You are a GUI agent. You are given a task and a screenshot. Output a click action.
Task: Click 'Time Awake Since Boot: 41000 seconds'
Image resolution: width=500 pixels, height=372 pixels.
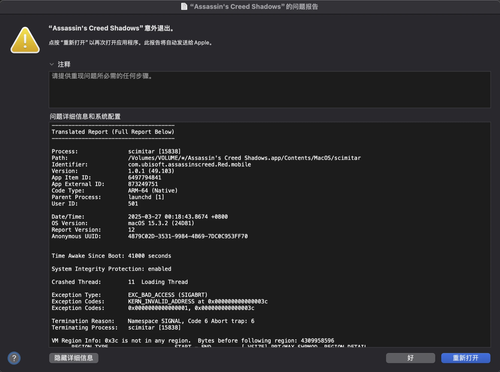(111, 256)
